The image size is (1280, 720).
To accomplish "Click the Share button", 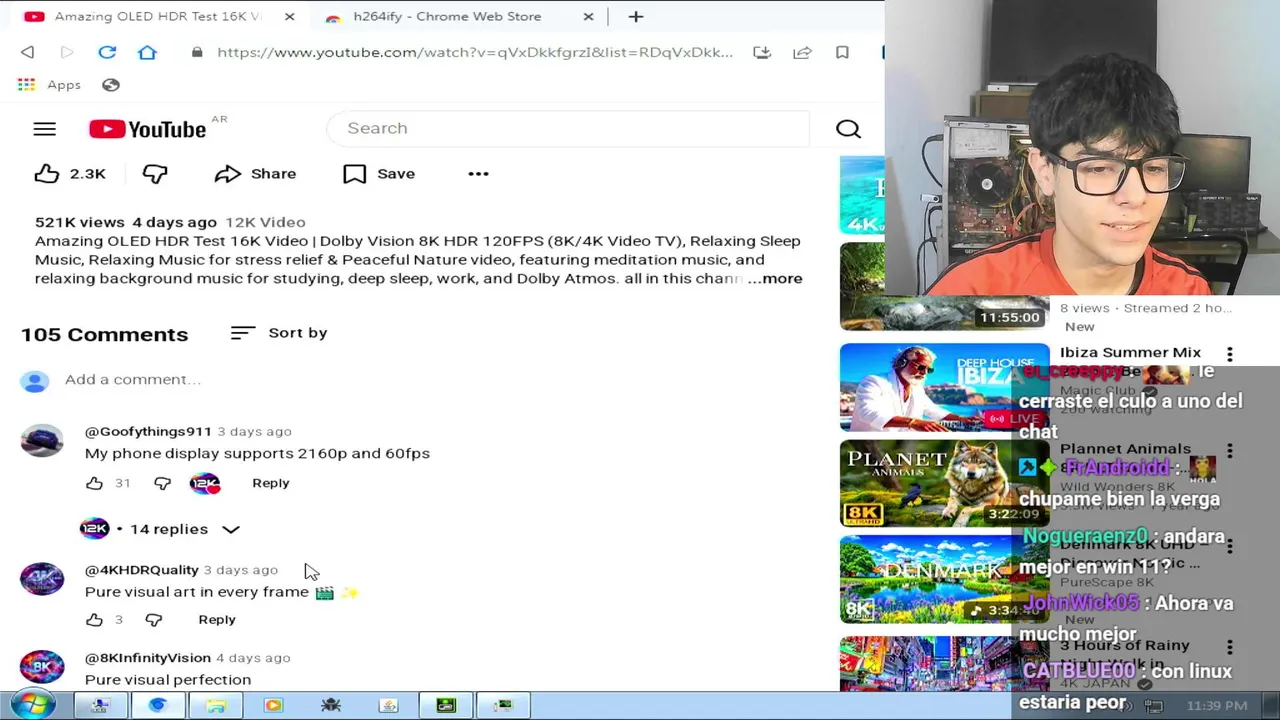I will (x=255, y=174).
